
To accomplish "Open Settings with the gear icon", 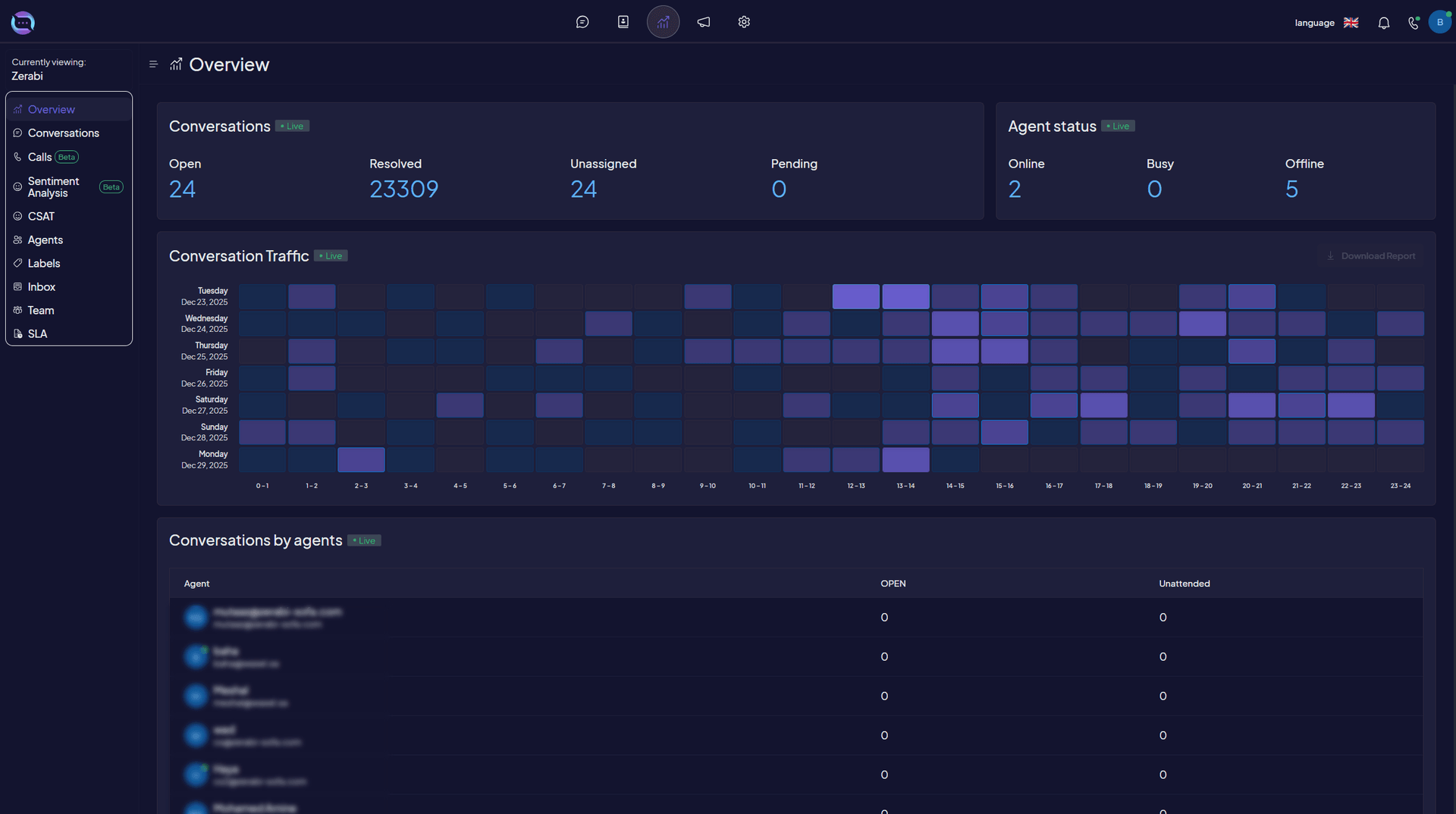I will (744, 22).
